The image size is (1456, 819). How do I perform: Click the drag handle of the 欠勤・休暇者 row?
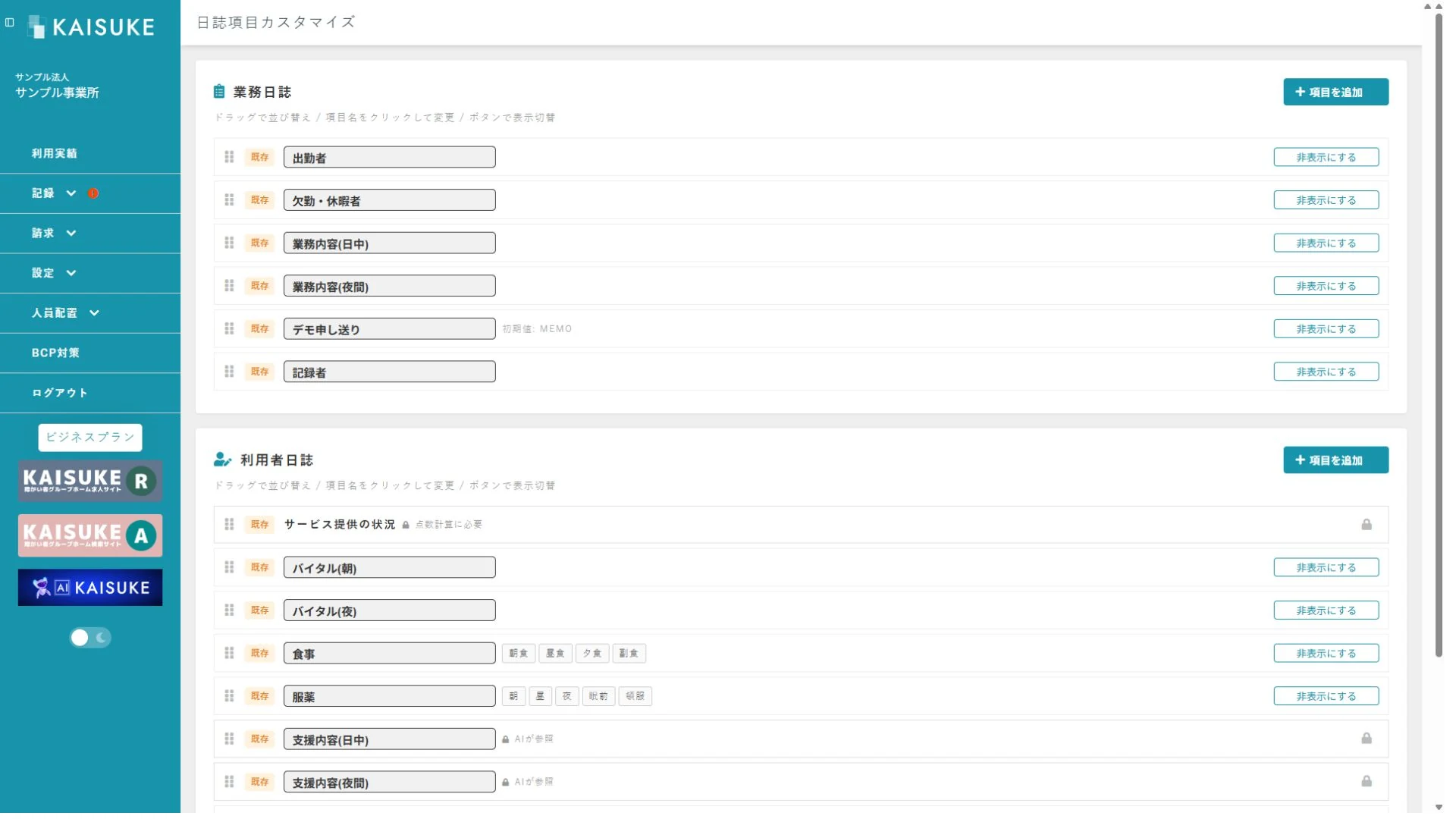tap(229, 200)
